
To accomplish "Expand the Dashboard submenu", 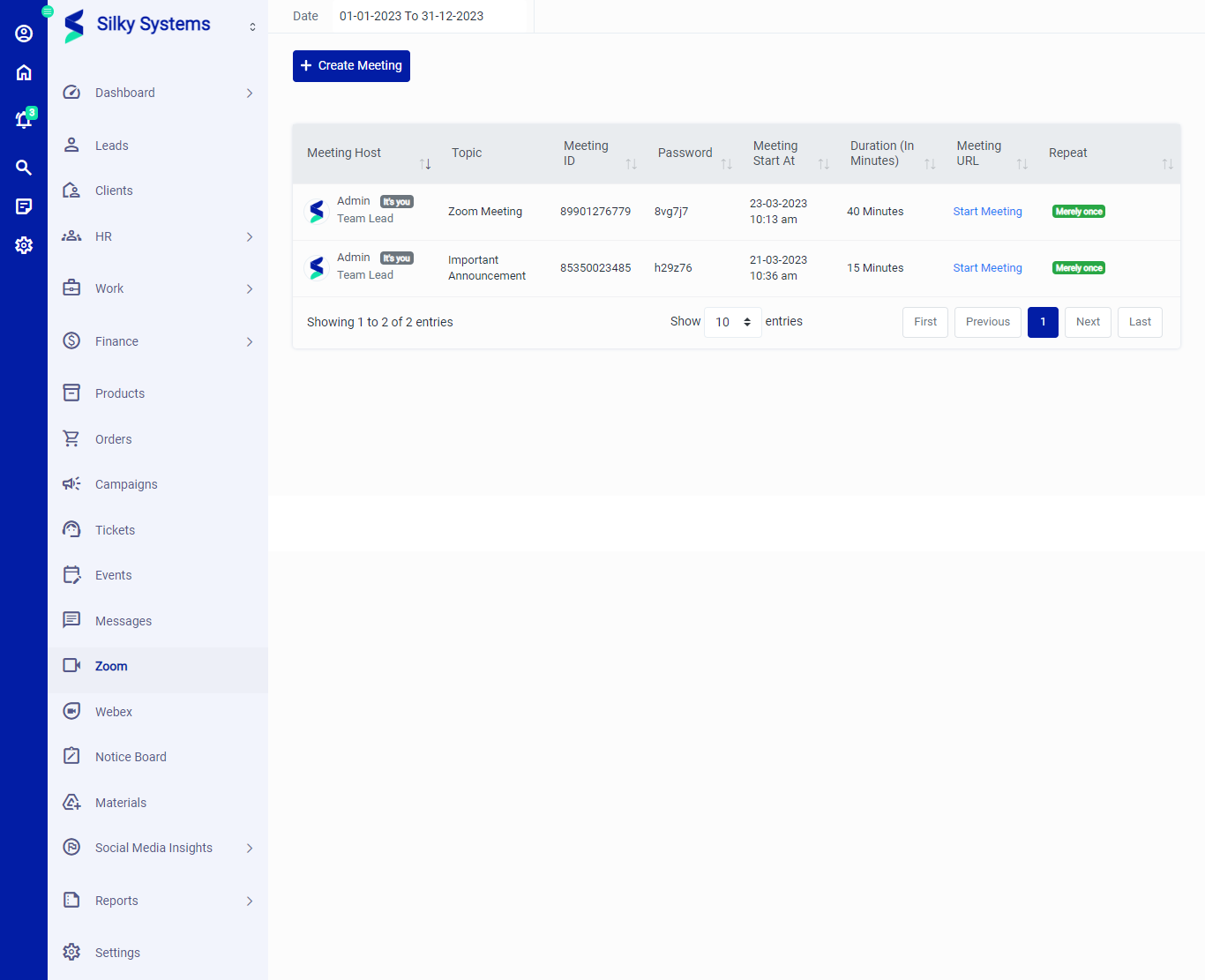I will click(250, 94).
